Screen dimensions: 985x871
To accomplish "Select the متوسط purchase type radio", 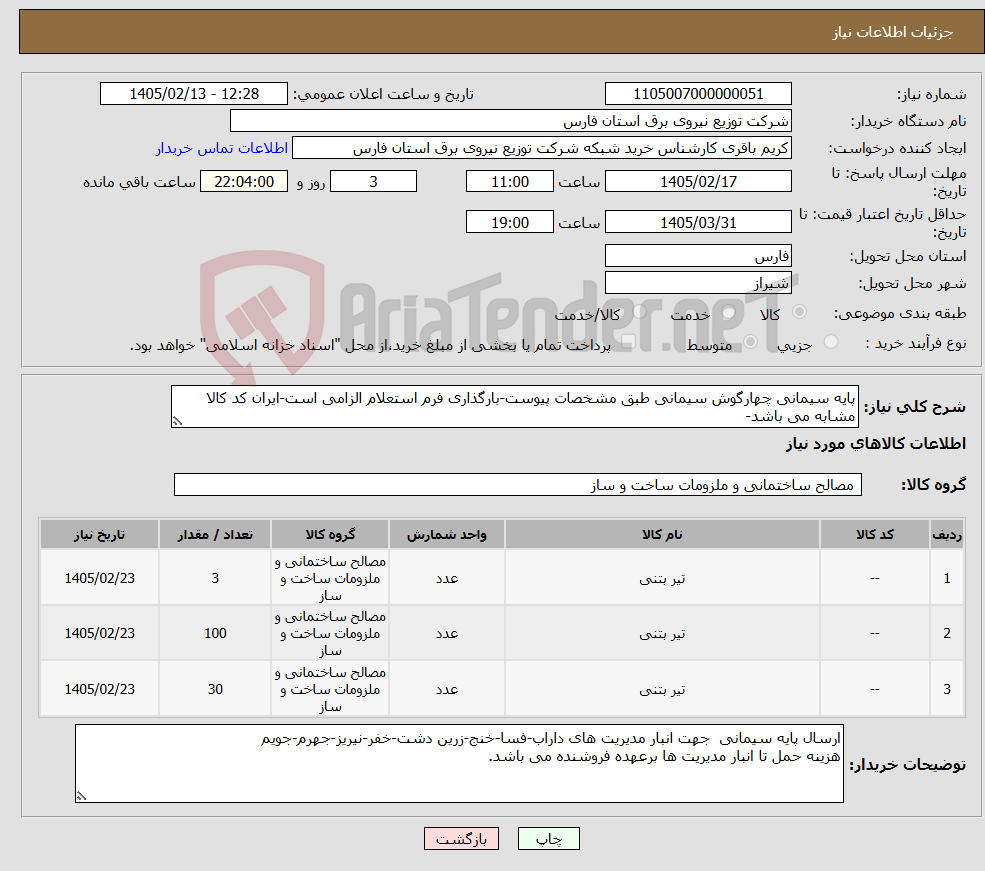I will tap(750, 342).
